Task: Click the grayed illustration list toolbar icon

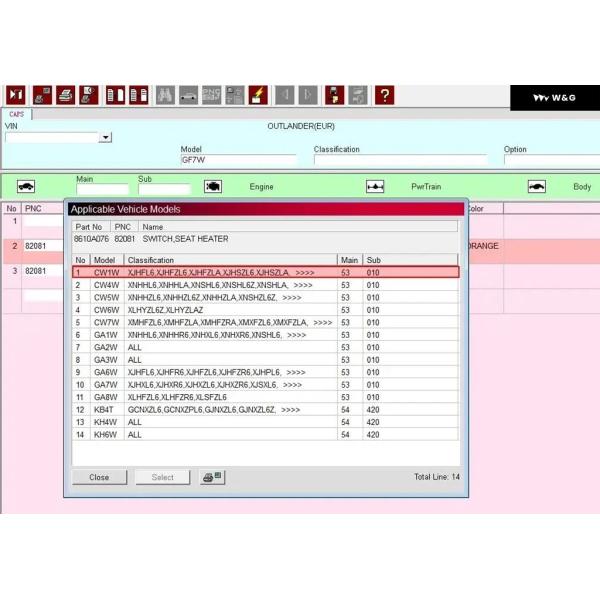Action: click(235, 95)
